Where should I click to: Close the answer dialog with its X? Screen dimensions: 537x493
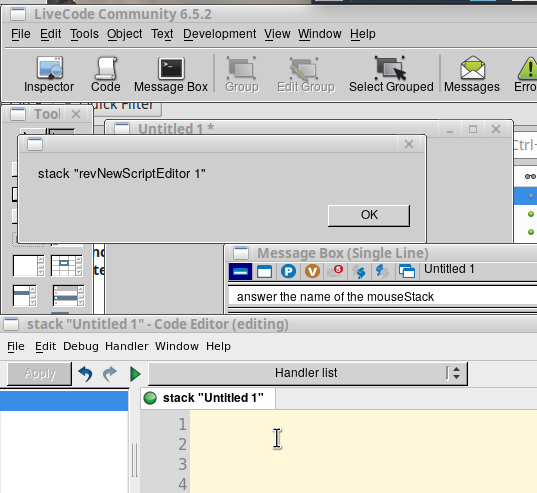pos(409,144)
